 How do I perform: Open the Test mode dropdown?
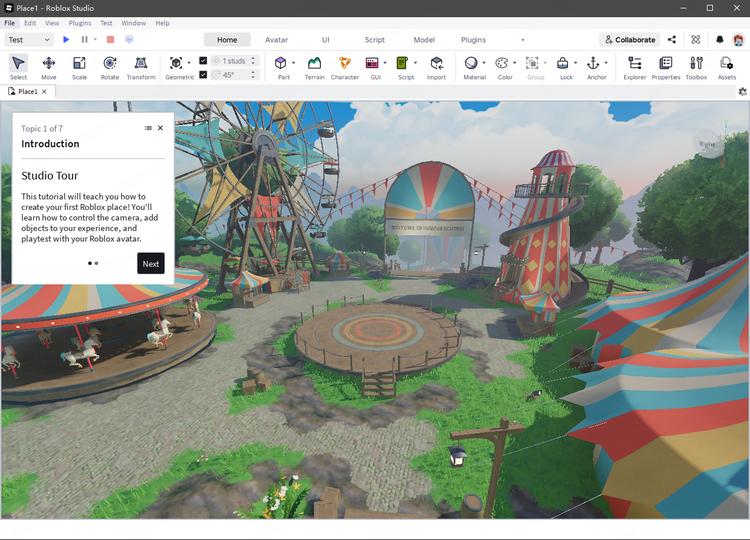coord(29,40)
